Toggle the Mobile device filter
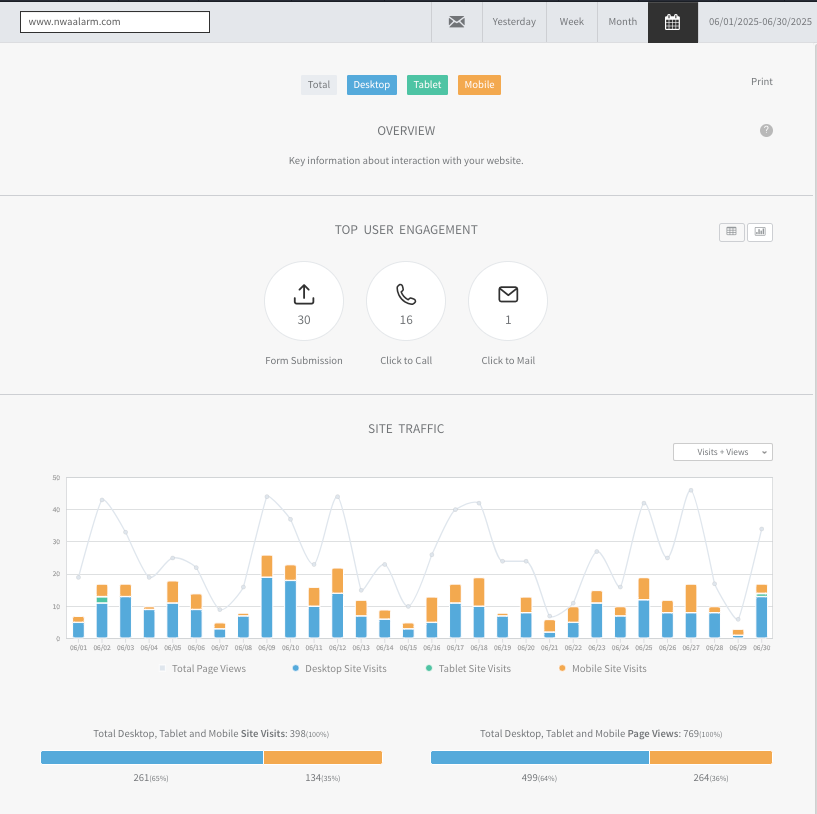The width and height of the screenshot is (817, 814). [x=479, y=85]
